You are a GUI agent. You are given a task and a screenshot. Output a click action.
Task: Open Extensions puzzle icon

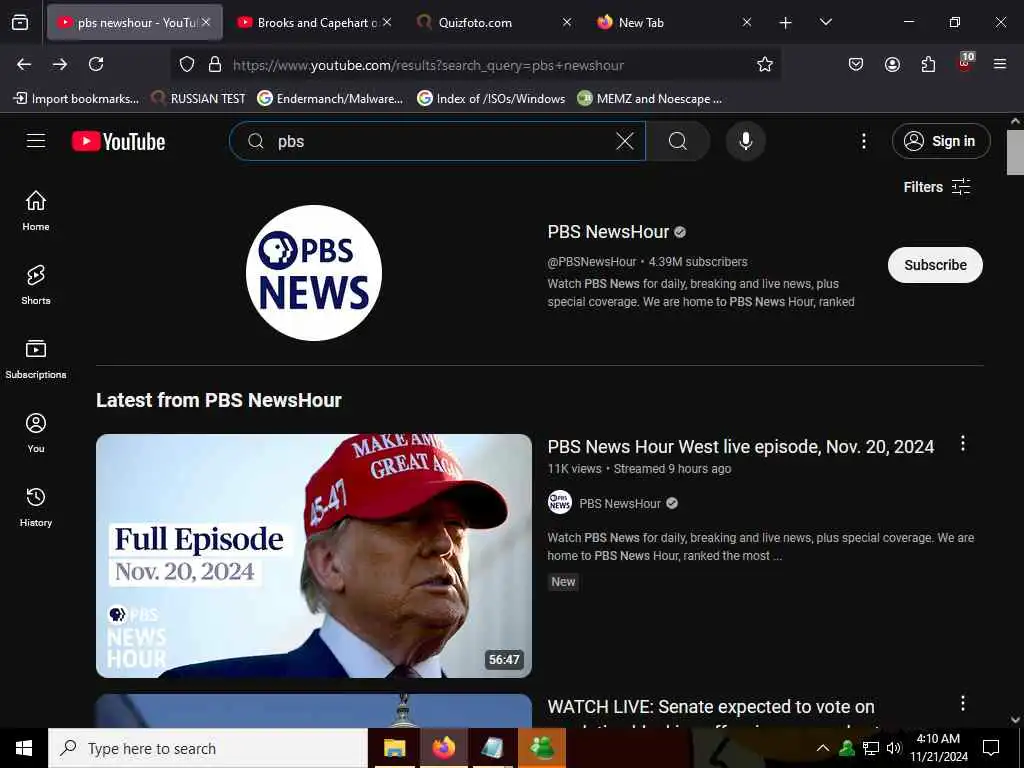click(x=928, y=64)
